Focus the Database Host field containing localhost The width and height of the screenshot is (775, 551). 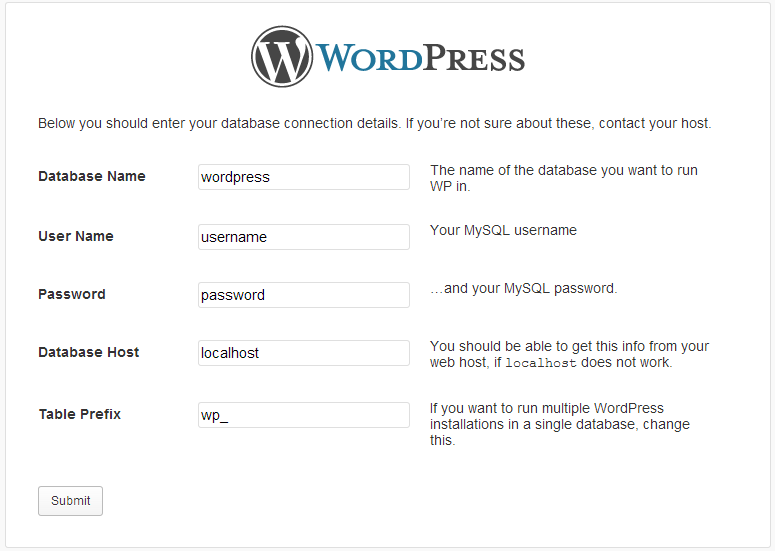coord(304,353)
